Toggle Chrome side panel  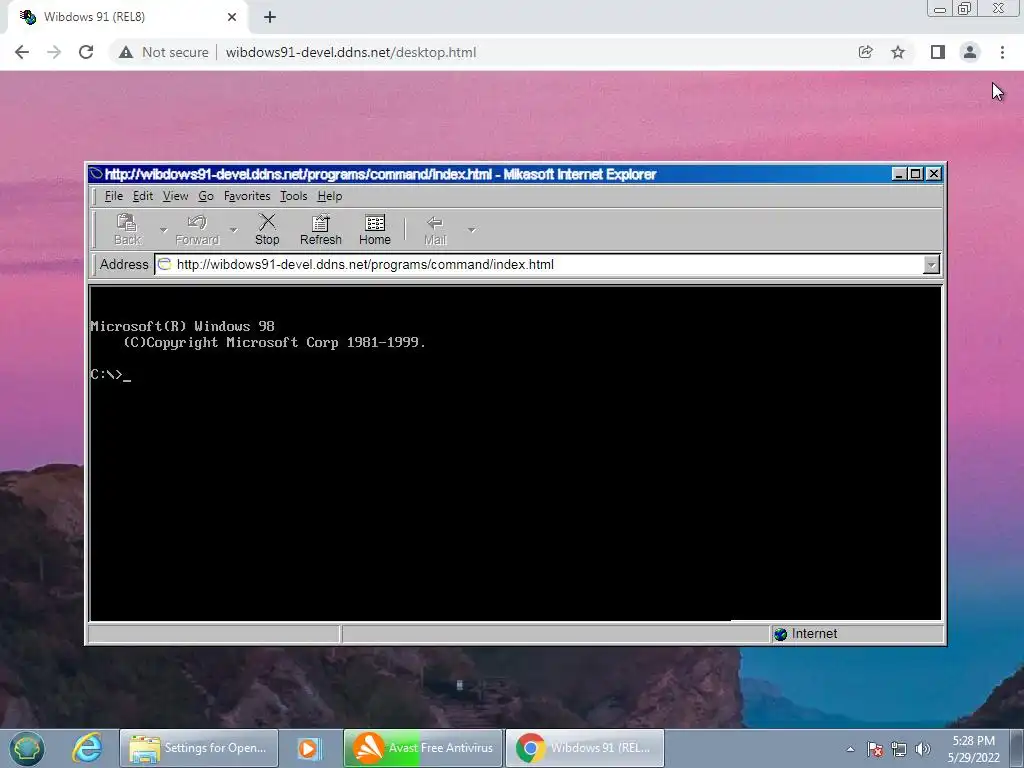coord(938,52)
